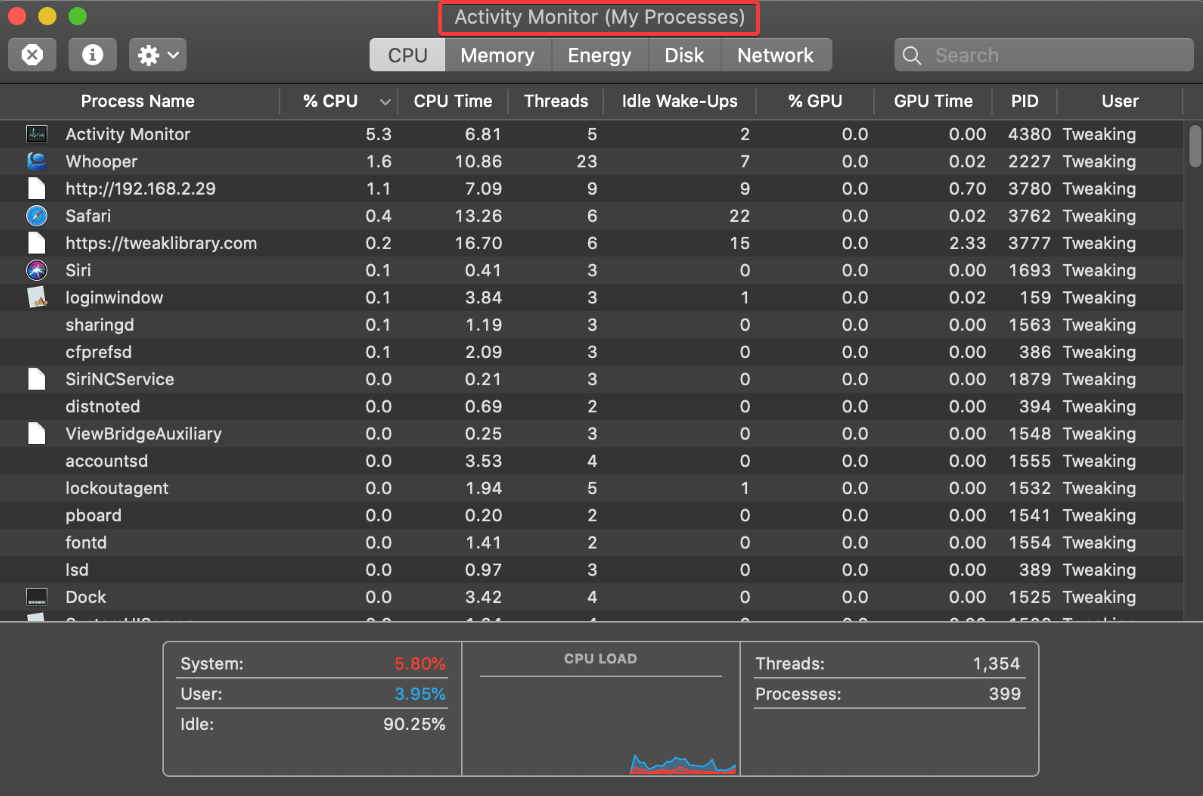This screenshot has width=1203, height=796.
Task: Click the Idle 90.25% value
Action: [x=414, y=724]
